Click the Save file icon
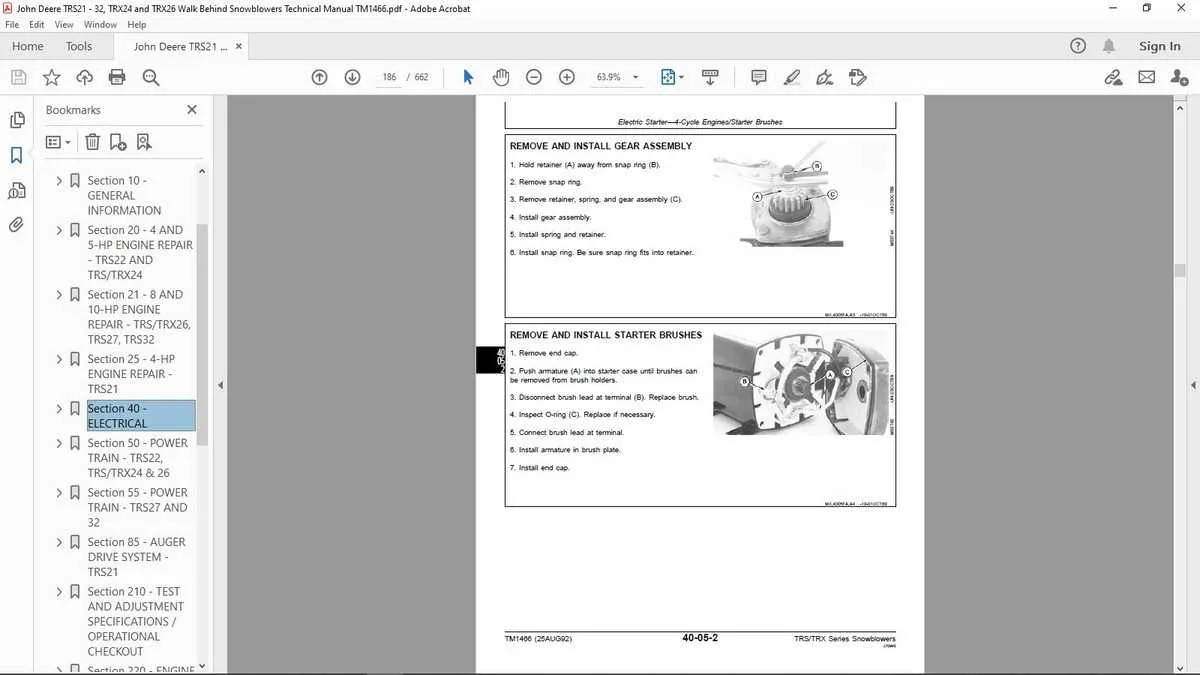1200x675 pixels. pyautogui.click(x=18, y=77)
